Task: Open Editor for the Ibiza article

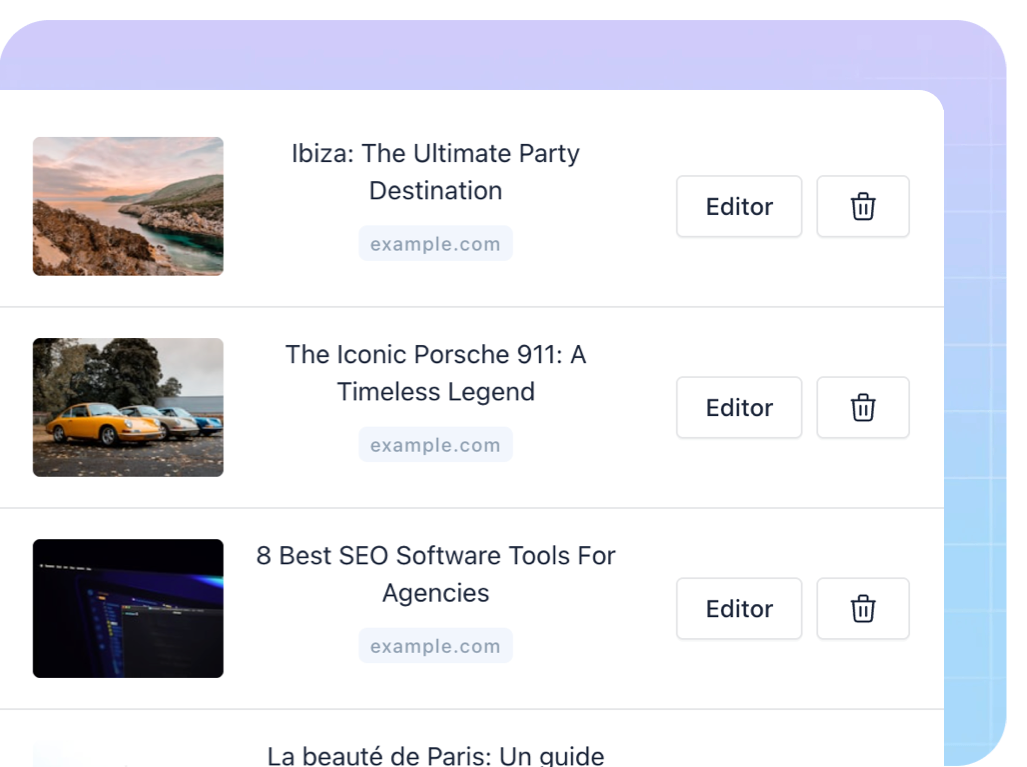Action: pyautogui.click(x=739, y=207)
